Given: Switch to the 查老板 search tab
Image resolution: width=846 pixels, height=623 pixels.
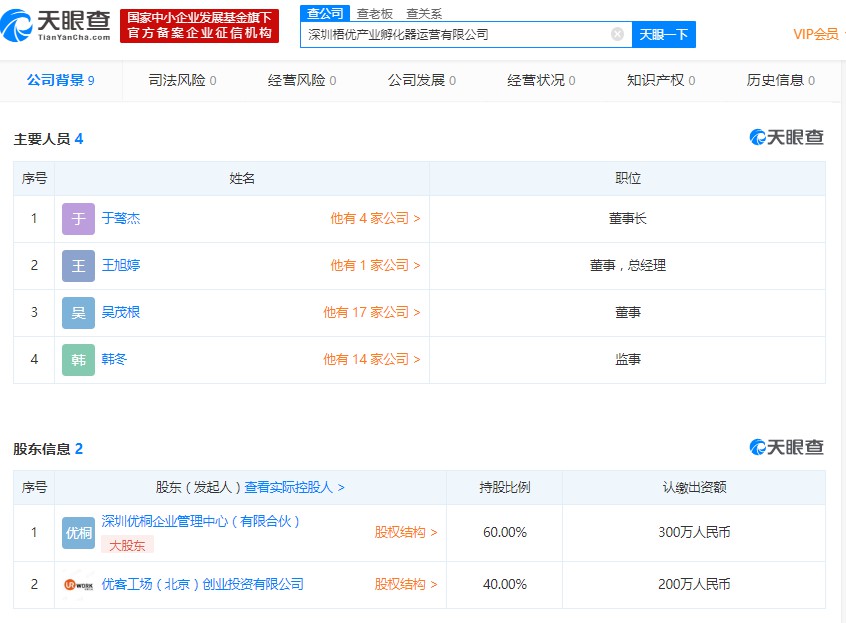Looking at the screenshot, I should click(x=374, y=13).
